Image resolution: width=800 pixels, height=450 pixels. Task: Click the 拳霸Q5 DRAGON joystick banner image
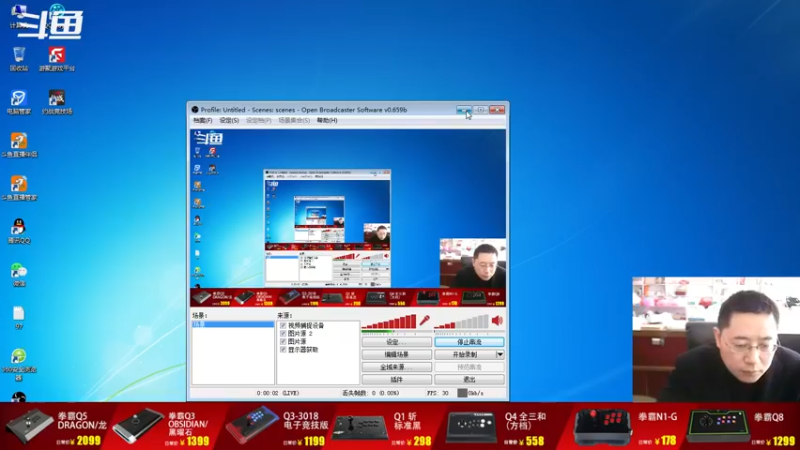(30, 426)
